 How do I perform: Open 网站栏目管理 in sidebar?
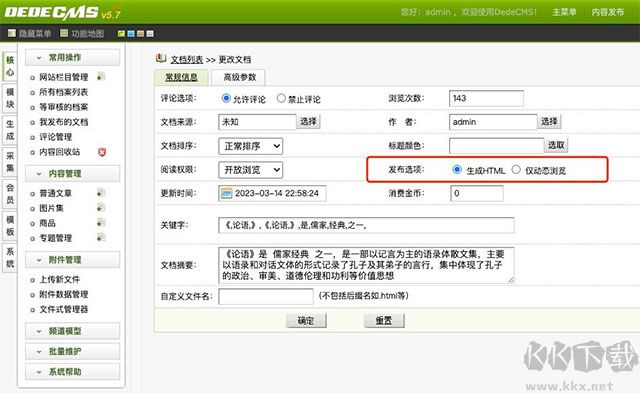(x=64, y=77)
